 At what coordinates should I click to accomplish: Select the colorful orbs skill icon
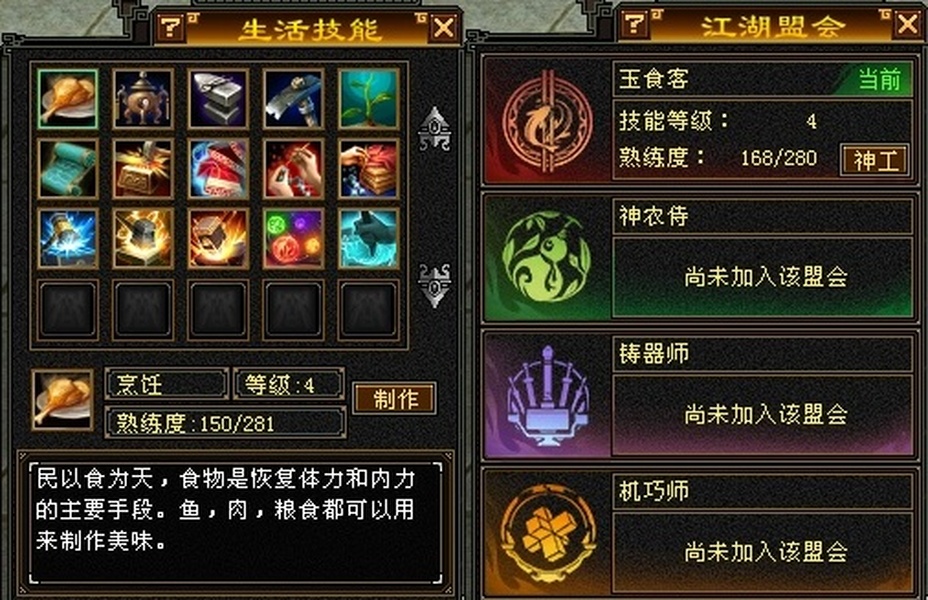[x=294, y=238]
